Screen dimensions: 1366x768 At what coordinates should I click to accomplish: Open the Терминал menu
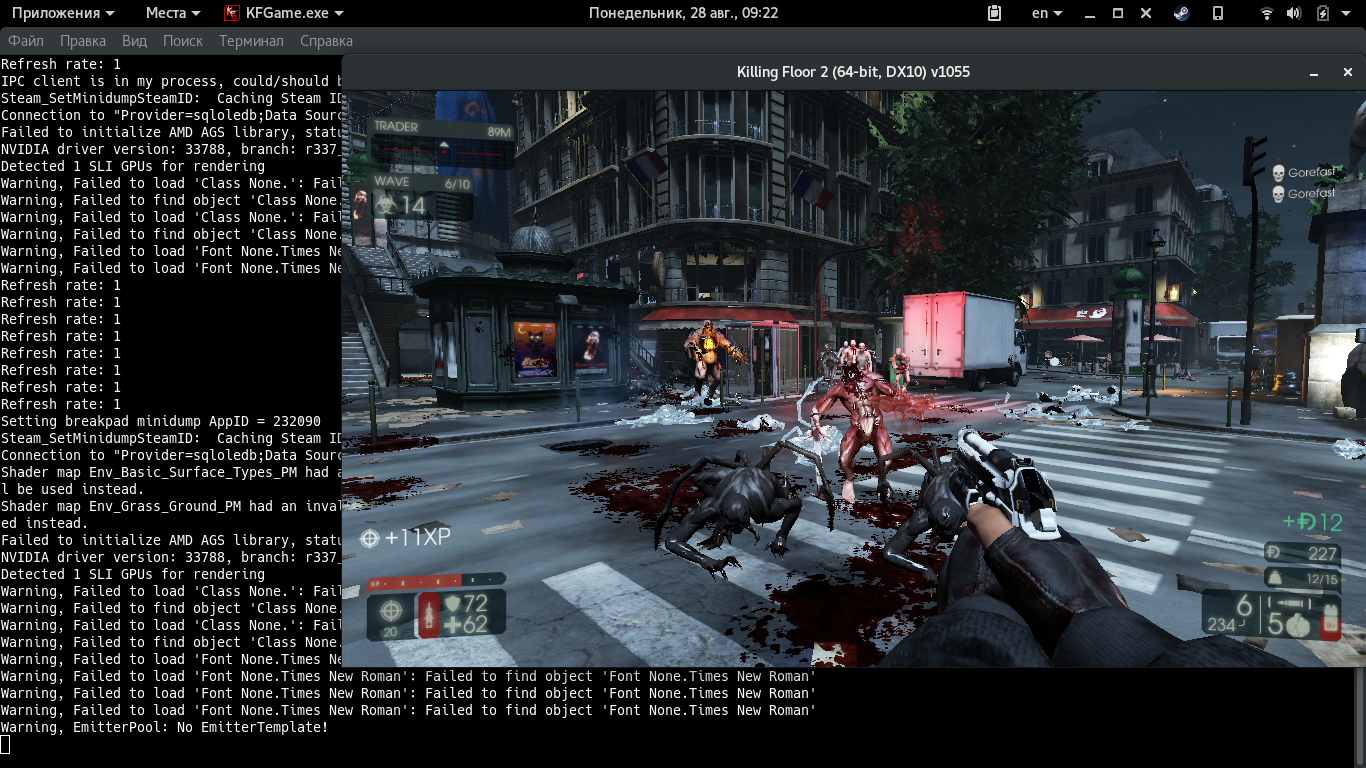click(x=251, y=41)
